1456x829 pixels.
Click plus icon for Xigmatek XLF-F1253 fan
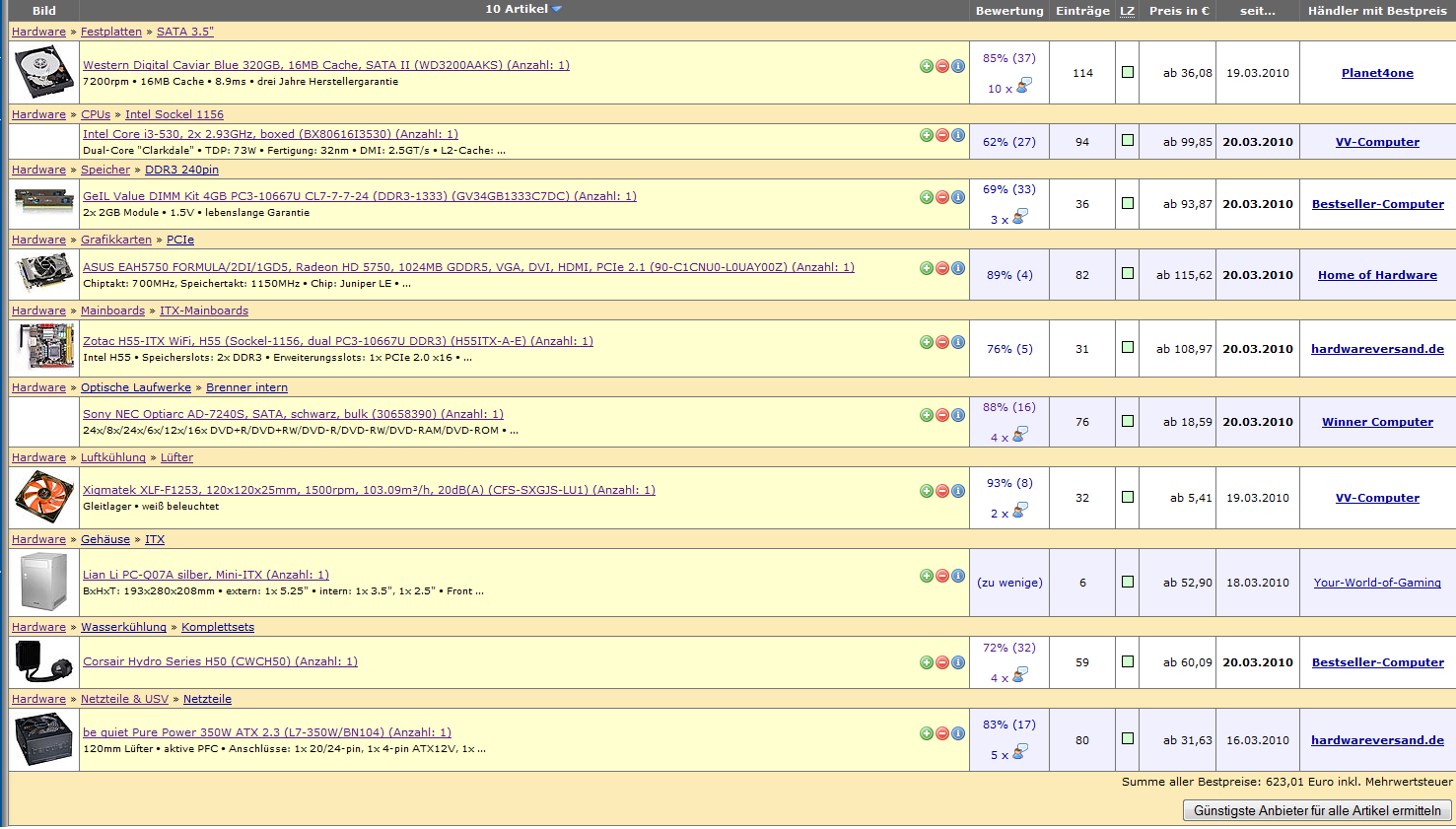point(927,491)
